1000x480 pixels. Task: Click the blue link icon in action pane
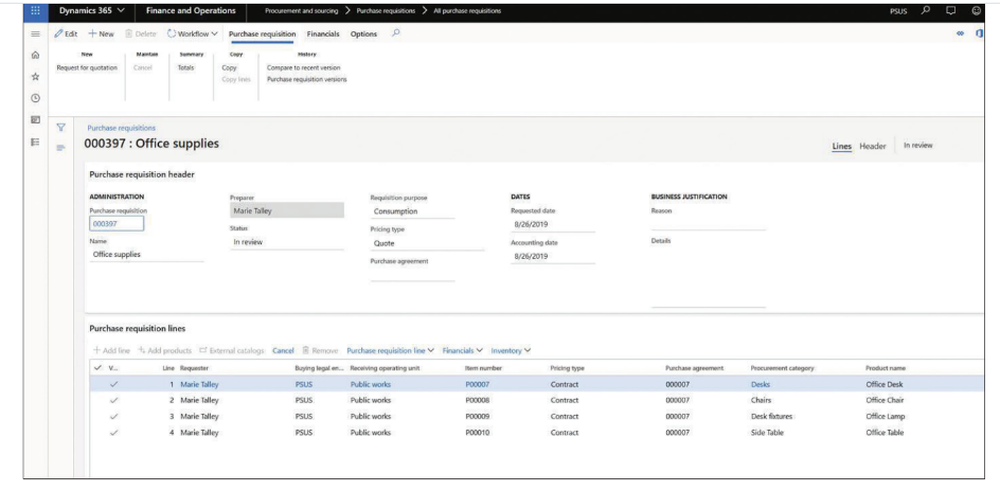coord(960,34)
